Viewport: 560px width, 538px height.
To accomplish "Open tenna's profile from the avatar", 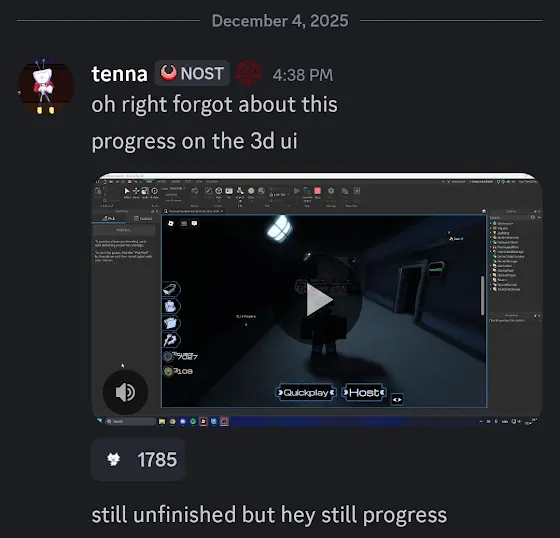I will tap(45, 87).
